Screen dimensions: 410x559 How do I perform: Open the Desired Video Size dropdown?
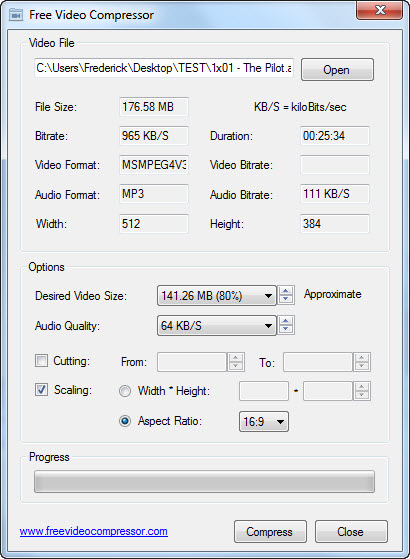pos(217,296)
